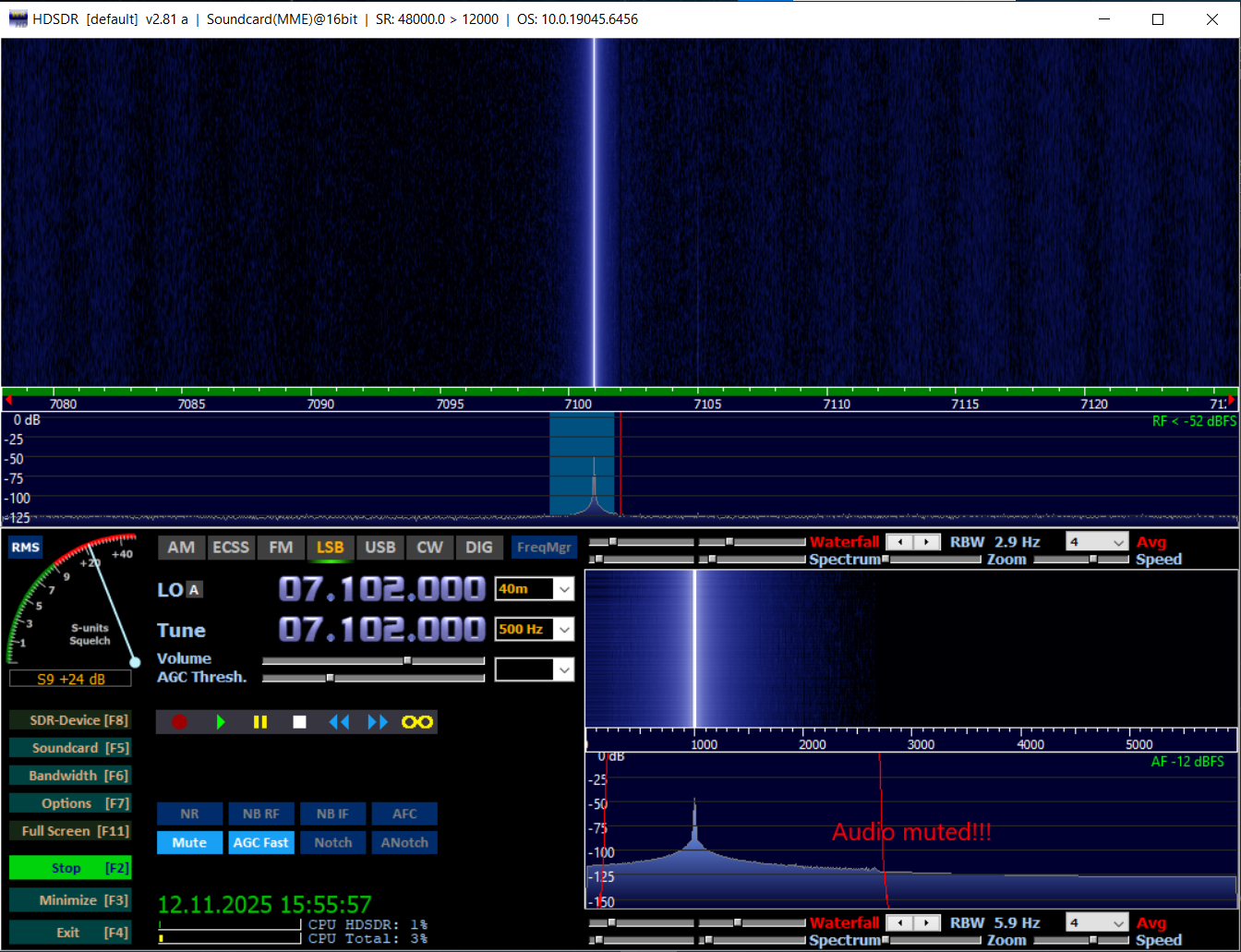Viewport: 1241px width, 952px height.
Task: Click the red record button
Action: coord(179,722)
